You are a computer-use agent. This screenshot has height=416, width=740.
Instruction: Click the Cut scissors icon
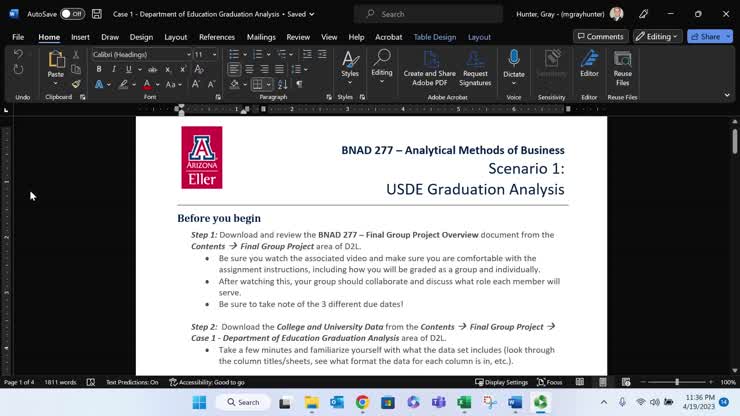[x=76, y=55]
